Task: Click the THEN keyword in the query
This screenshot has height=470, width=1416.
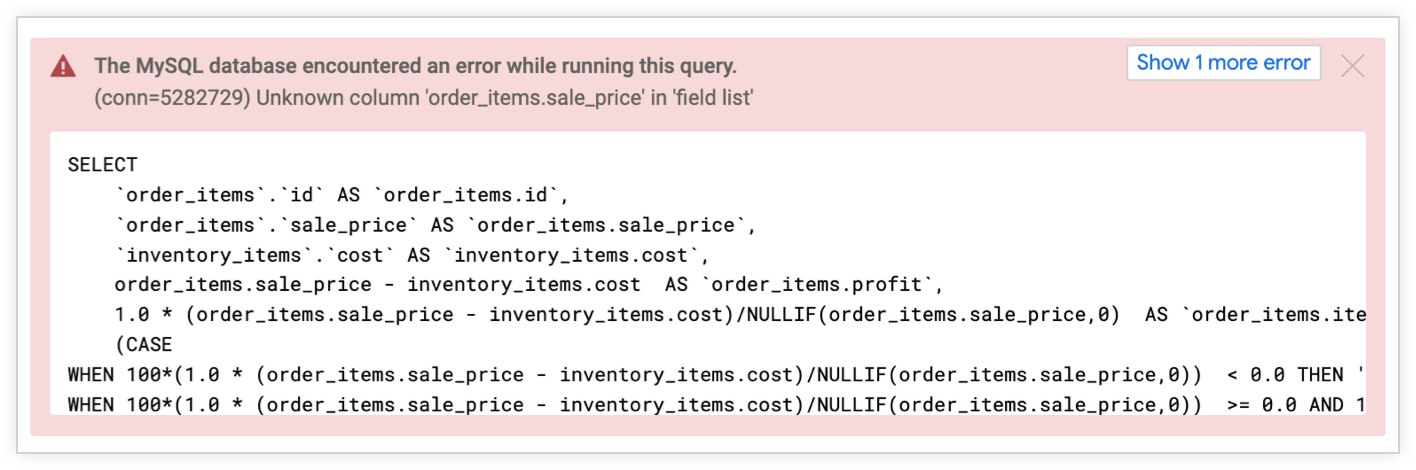Action: tap(1320, 374)
